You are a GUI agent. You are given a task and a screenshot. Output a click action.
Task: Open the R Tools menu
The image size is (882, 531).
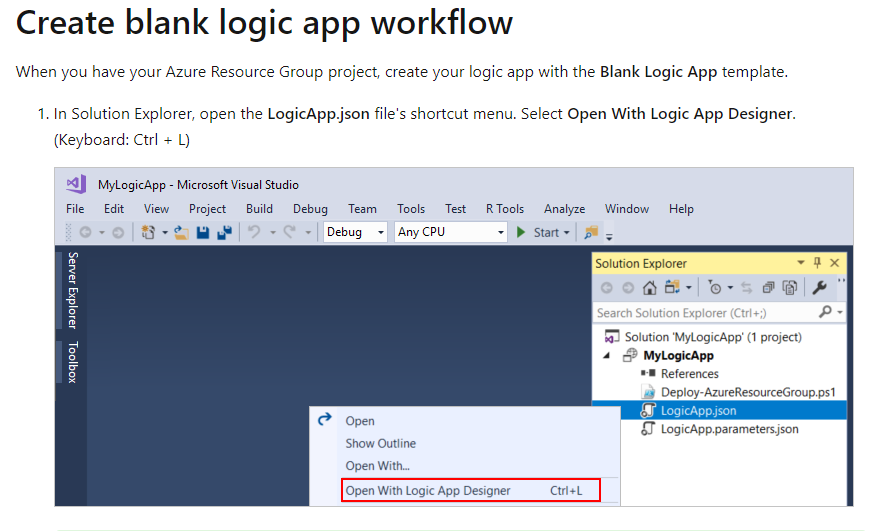[x=505, y=209]
